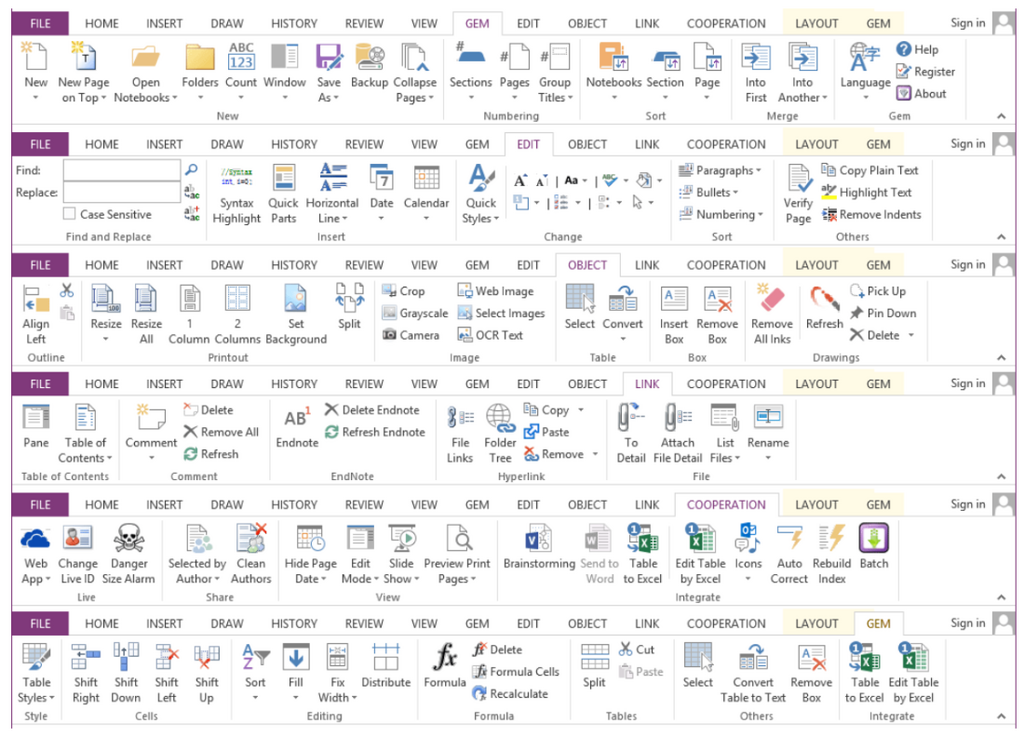Image resolution: width=1024 pixels, height=737 pixels.
Task: Select the Collapse Pages icon
Action: click(415, 57)
